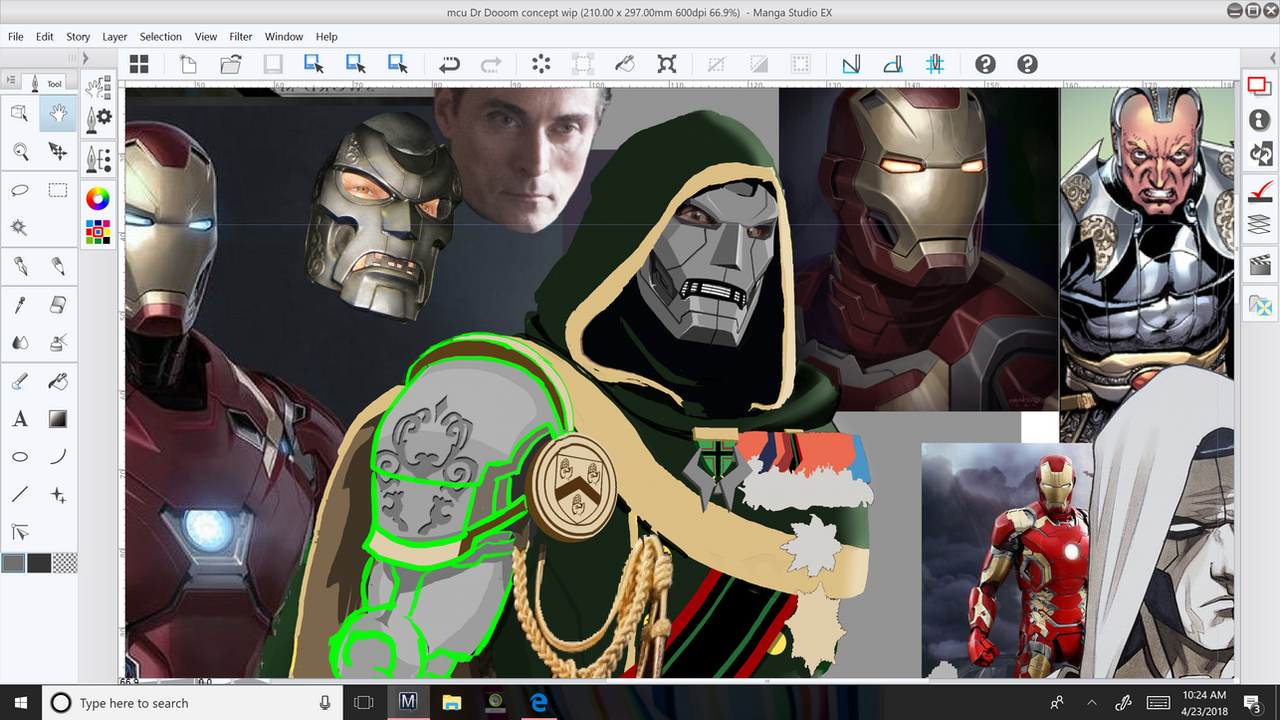Viewport: 1280px width, 720px height.
Task: Open the File menu
Action: click(16, 37)
